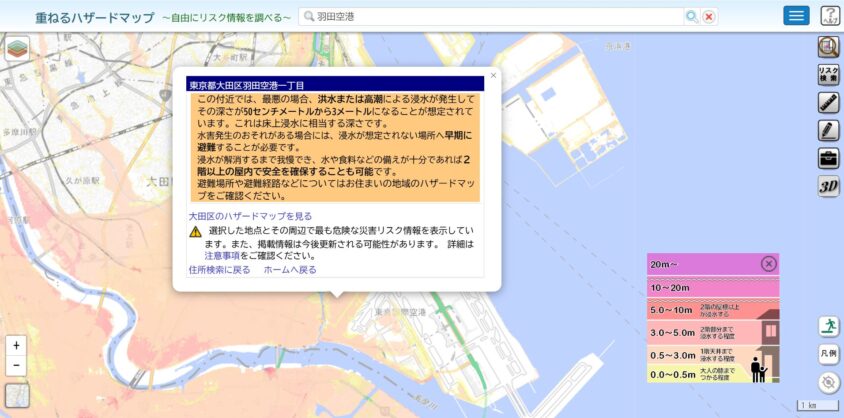The width and height of the screenshot is (844, 418).
Task: Close the flood depth legend panel
Action: coord(769,264)
